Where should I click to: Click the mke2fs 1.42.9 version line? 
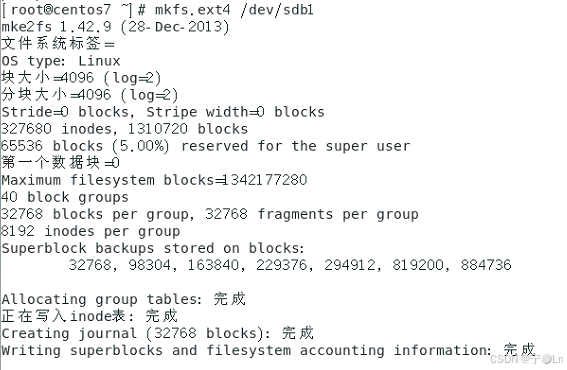coord(115,27)
